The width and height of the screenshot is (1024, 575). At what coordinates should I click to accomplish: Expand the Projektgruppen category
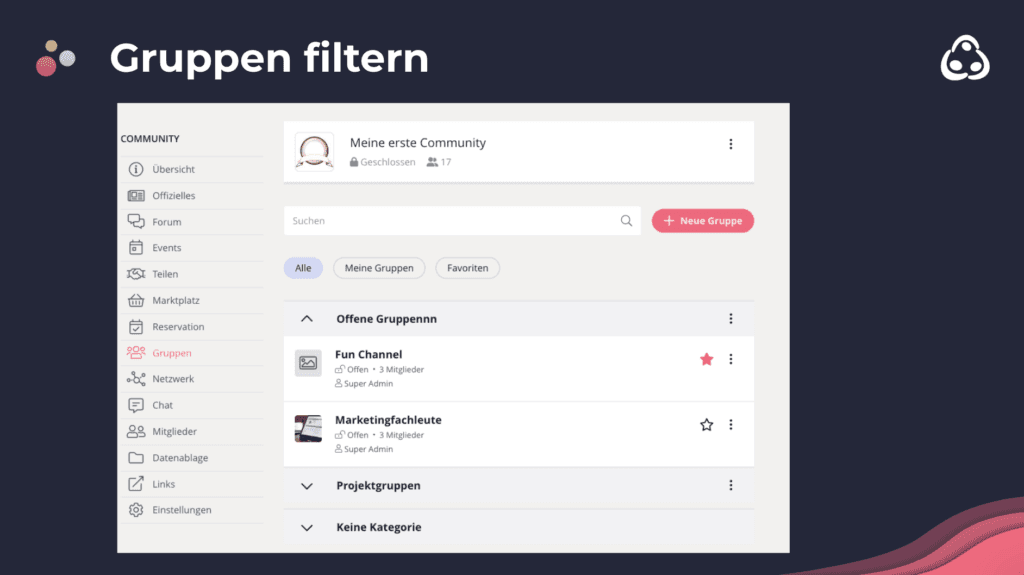pyautogui.click(x=306, y=485)
